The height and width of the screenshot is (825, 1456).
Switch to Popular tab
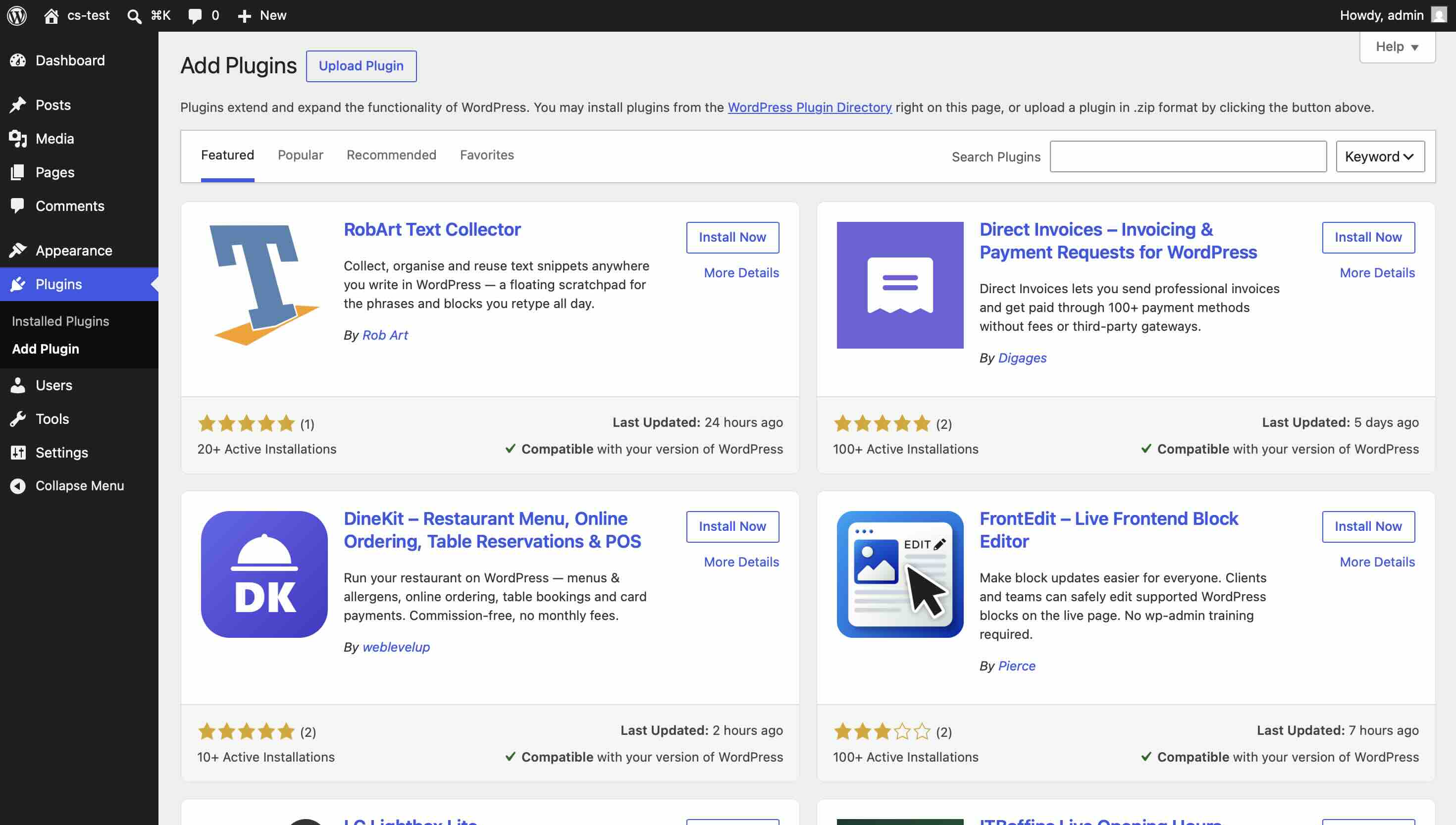[300, 155]
